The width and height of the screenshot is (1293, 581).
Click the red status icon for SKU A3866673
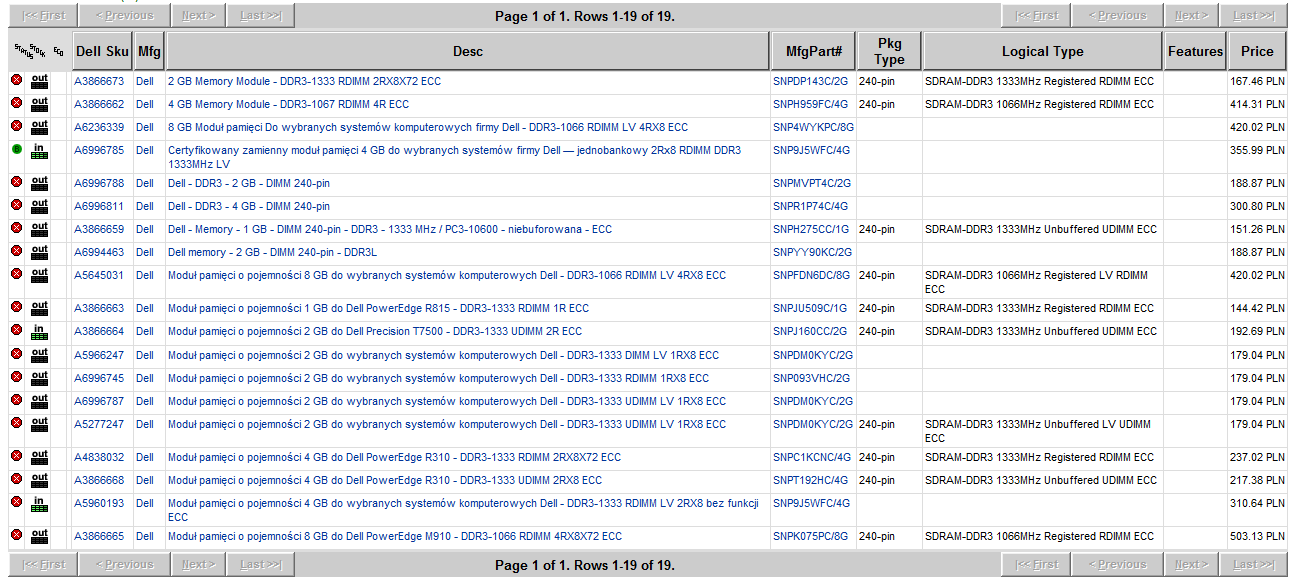coord(16,80)
